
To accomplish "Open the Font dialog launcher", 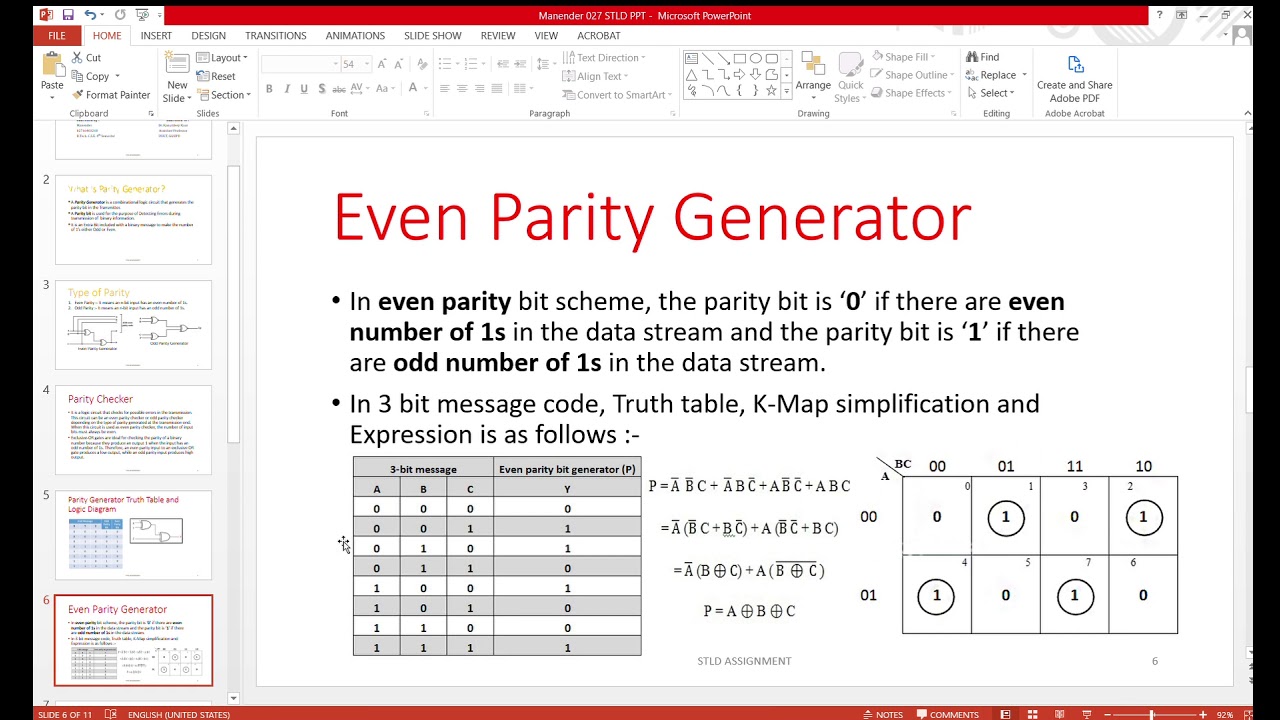I will (x=427, y=114).
